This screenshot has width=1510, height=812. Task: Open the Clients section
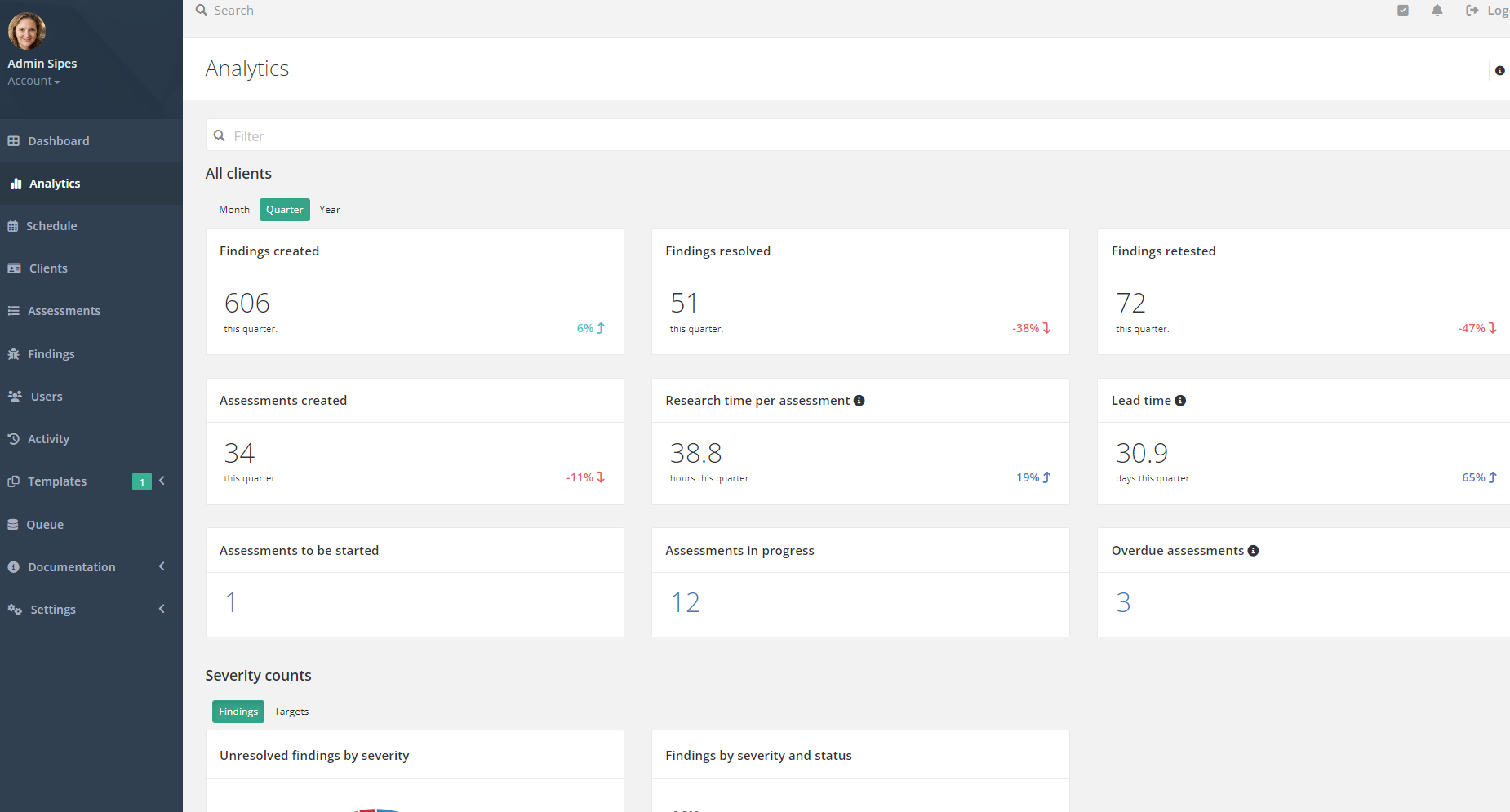48,268
